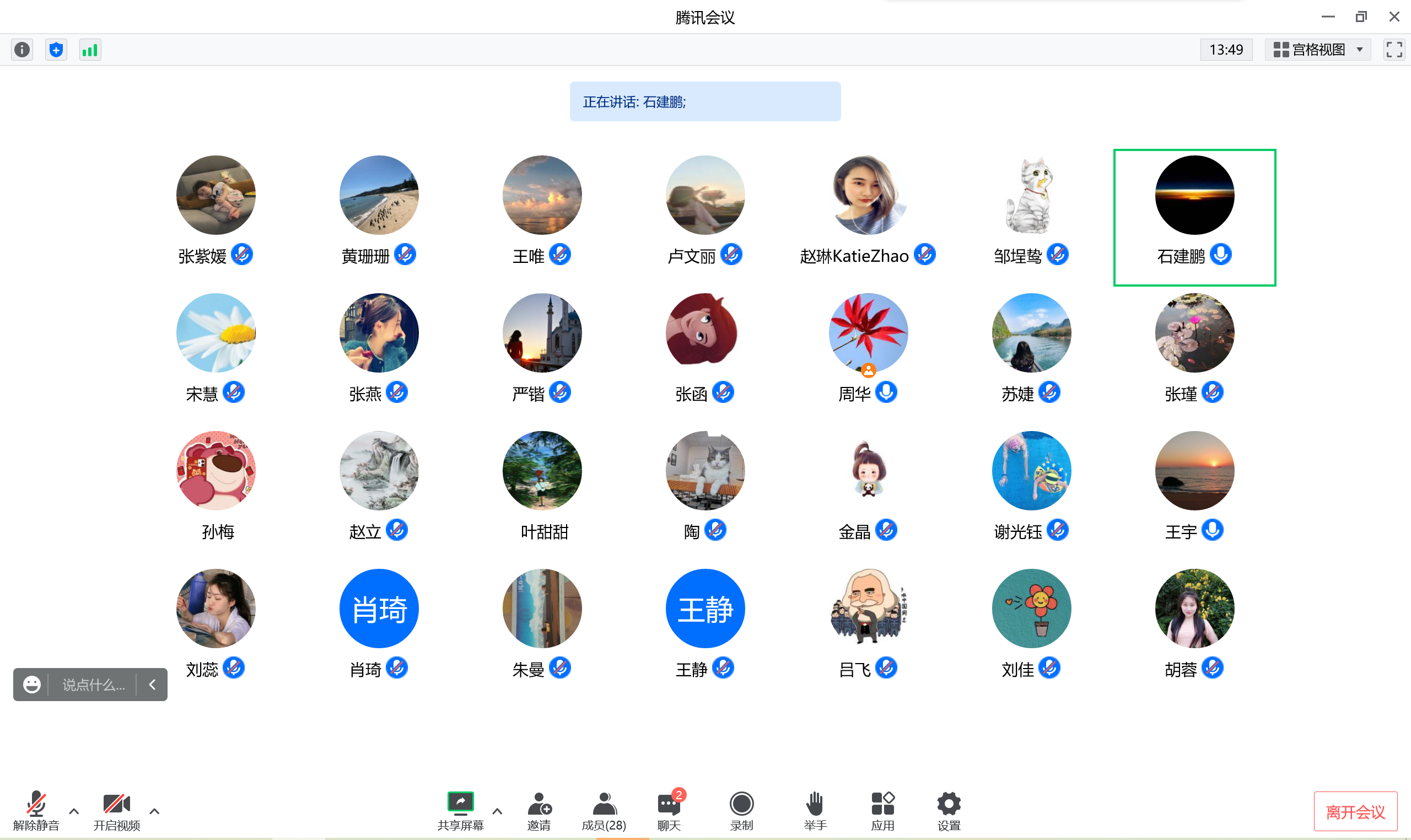This screenshot has width=1411, height=840.
Task: Click 严锴's muted microphone icon
Action: [561, 393]
